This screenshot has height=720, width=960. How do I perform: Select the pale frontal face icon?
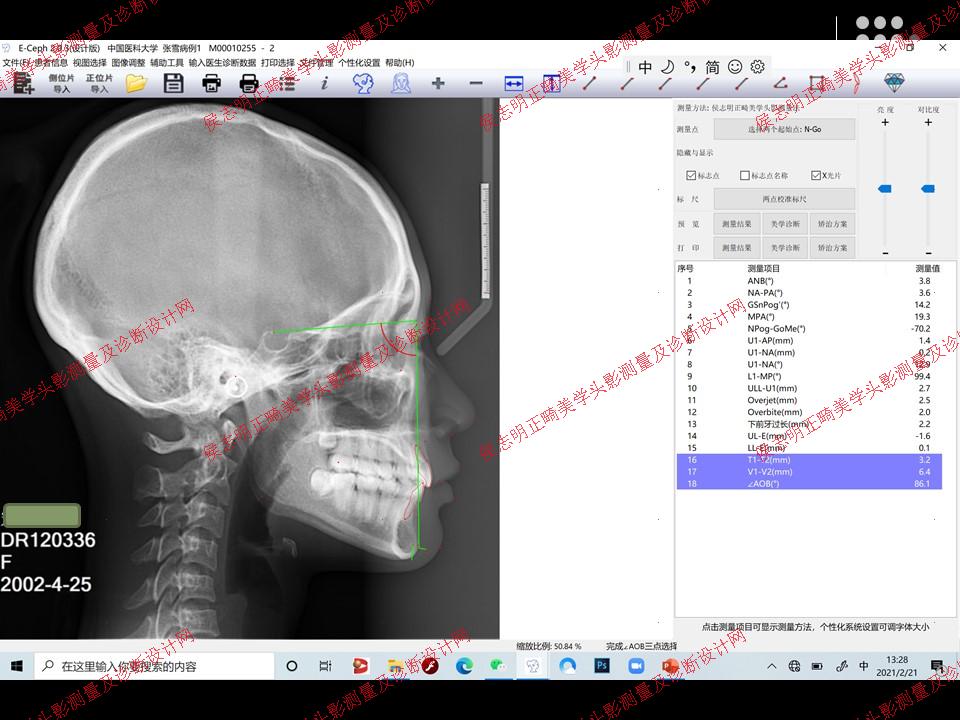(x=400, y=83)
